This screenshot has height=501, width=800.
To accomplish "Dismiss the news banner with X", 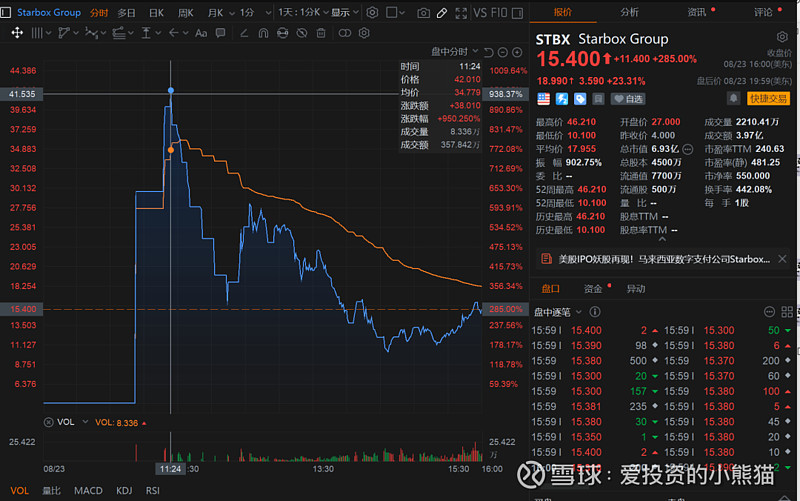I will [782, 259].
